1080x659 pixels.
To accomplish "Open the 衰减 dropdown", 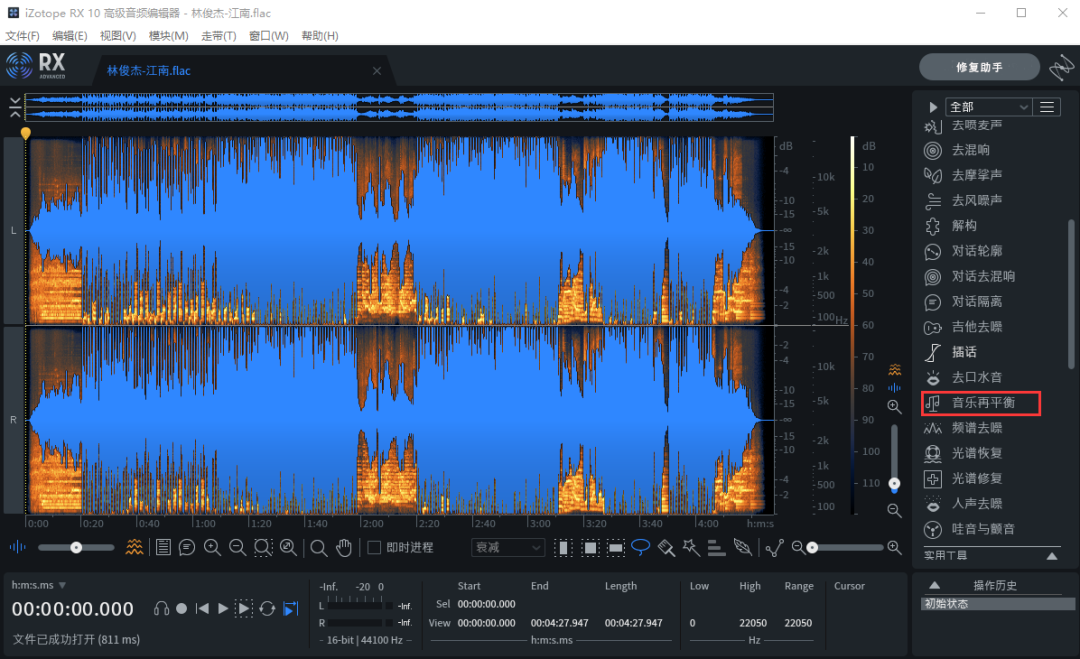I will click(x=507, y=547).
